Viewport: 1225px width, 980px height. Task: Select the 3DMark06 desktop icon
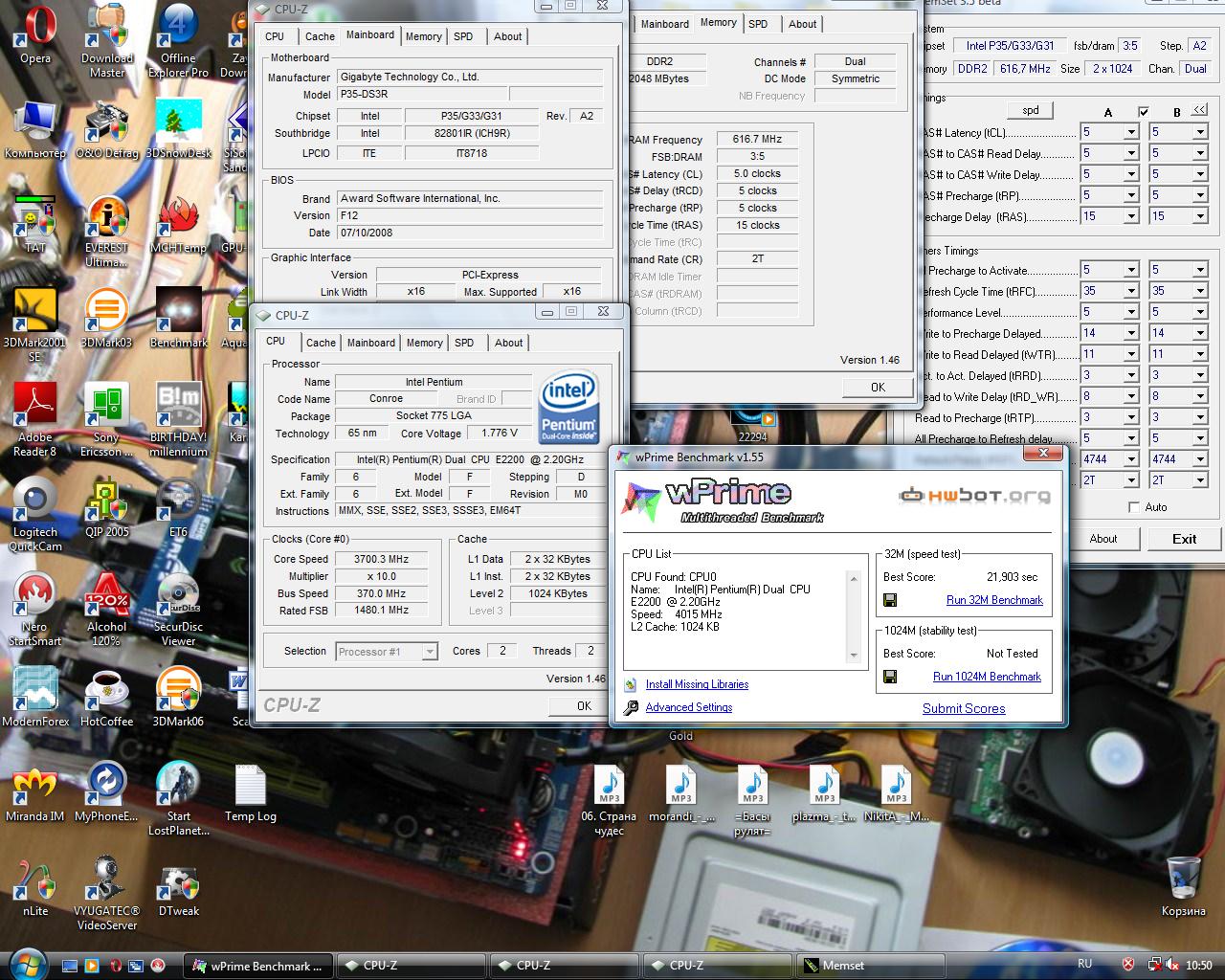coord(178,698)
